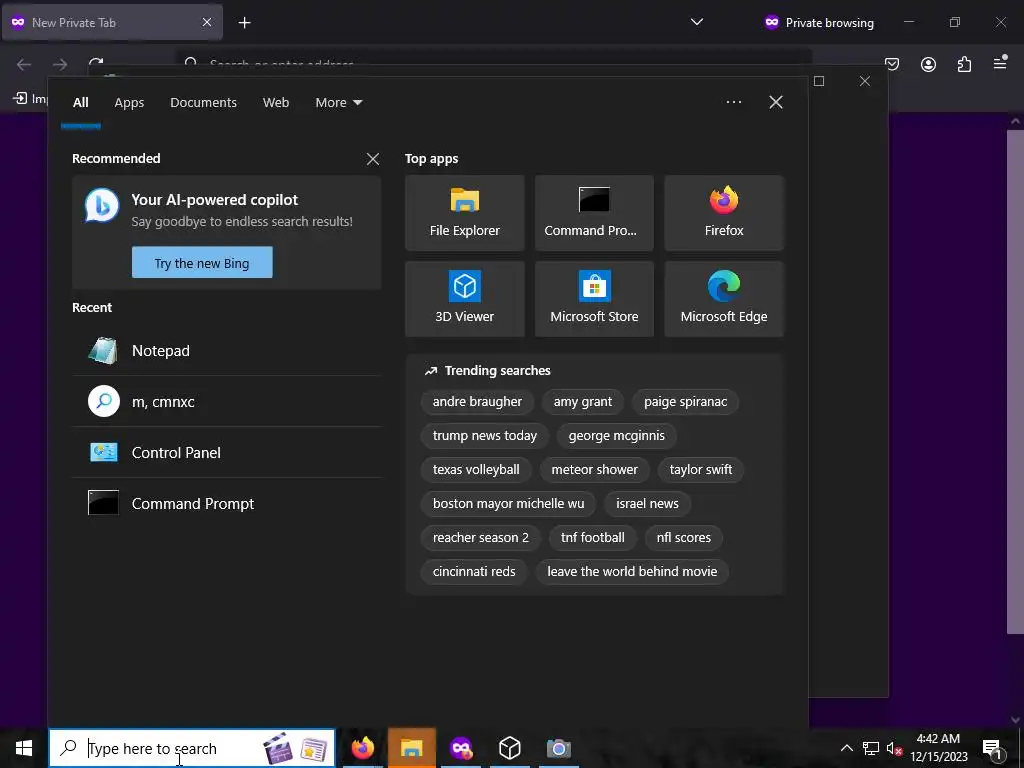
Task: Click the muted volume tray icon
Action: [x=894, y=748]
